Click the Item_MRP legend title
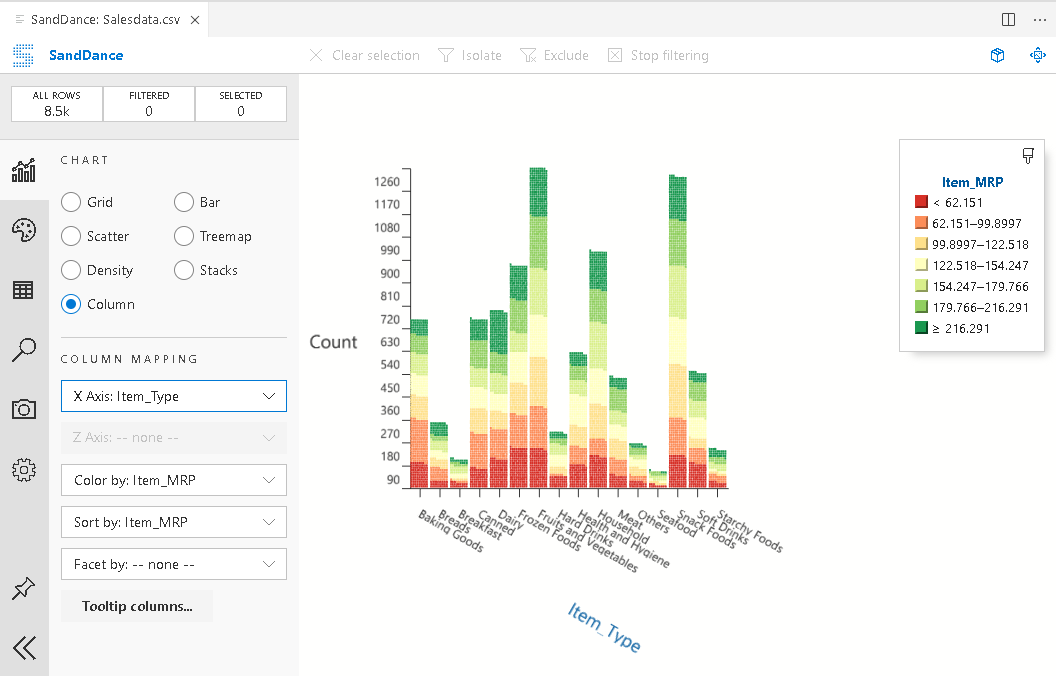This screenshot has height=676, width=1056. (x=972, y=182)
